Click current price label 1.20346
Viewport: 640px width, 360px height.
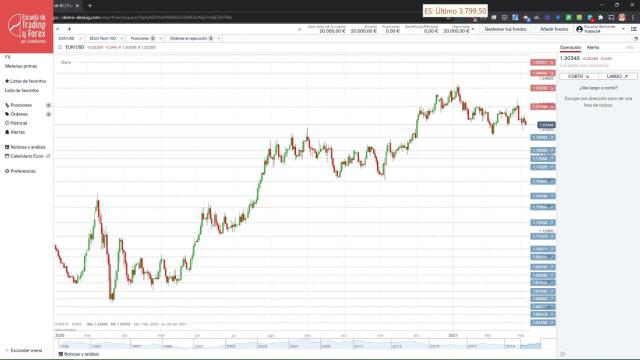pyautogui.click(x=546, y=125)
